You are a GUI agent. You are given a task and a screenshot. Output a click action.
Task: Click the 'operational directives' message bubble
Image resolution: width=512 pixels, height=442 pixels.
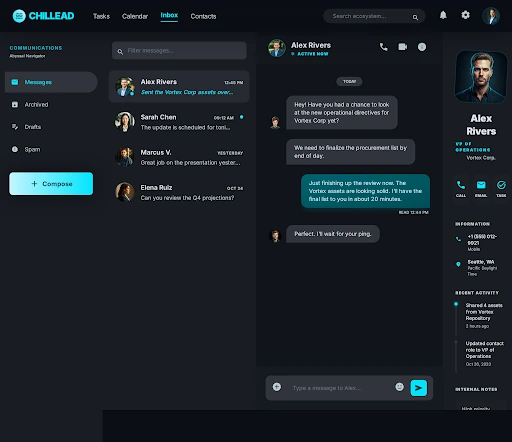[342, 113]
